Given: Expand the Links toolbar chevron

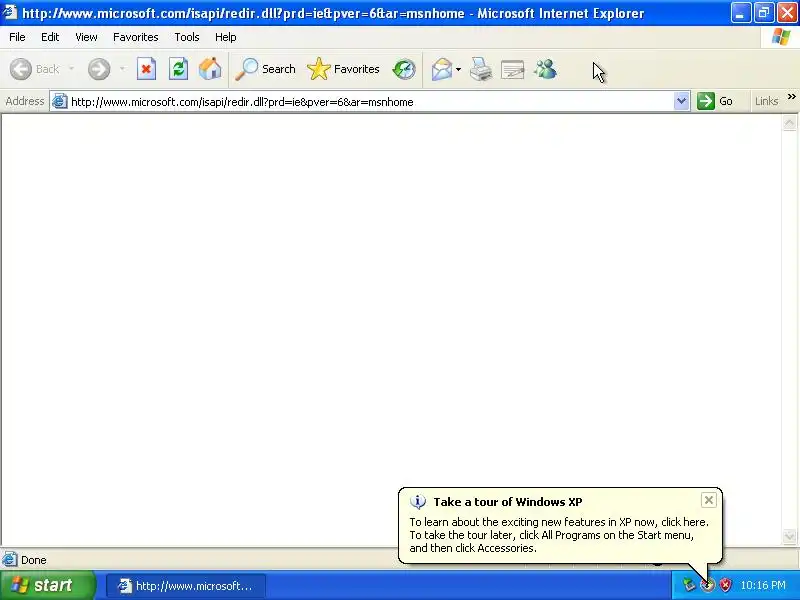Looking at the screenshot, I should (x=791, y=96).
